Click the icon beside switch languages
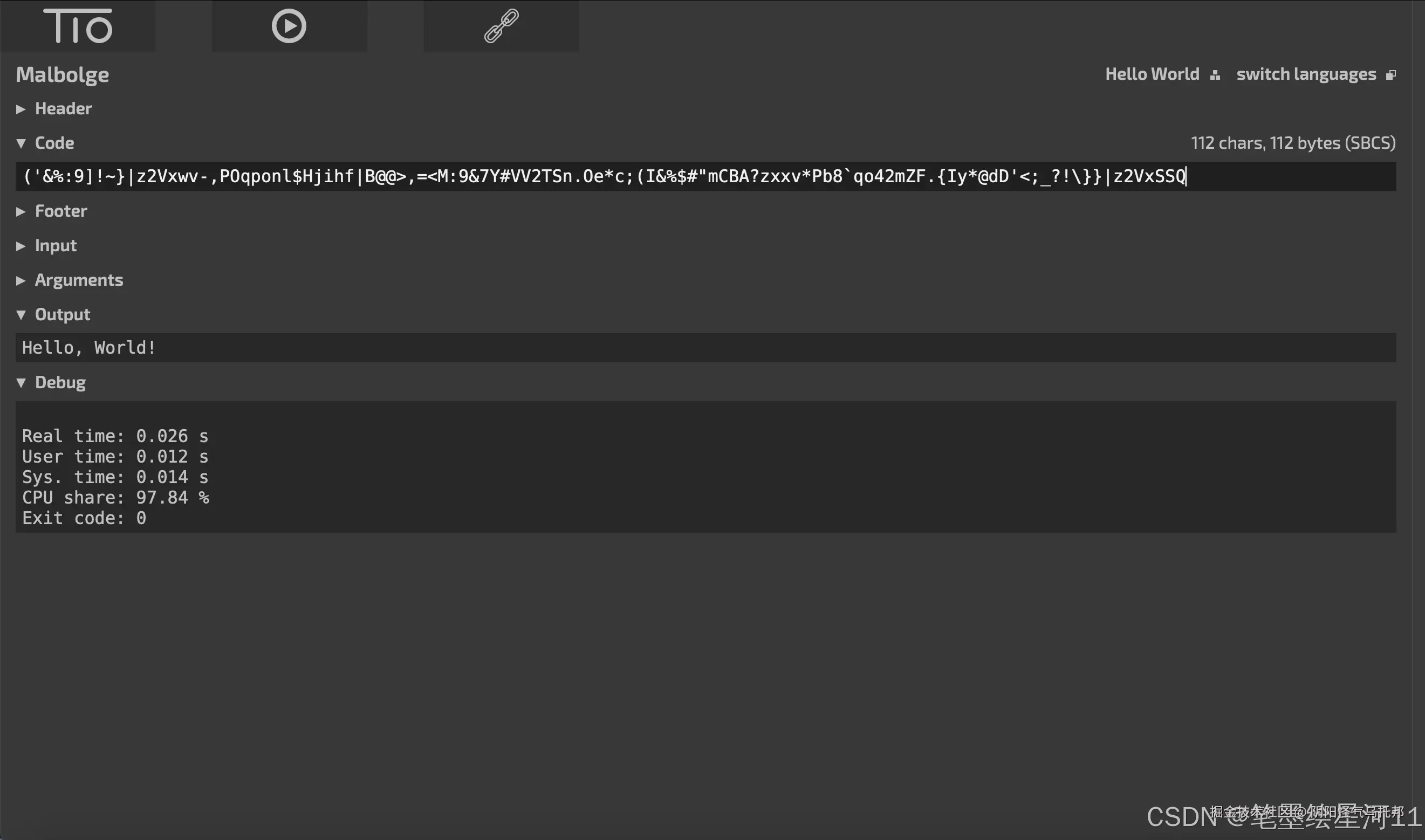Viewport: 1425px width, 840px height. 1390,75
